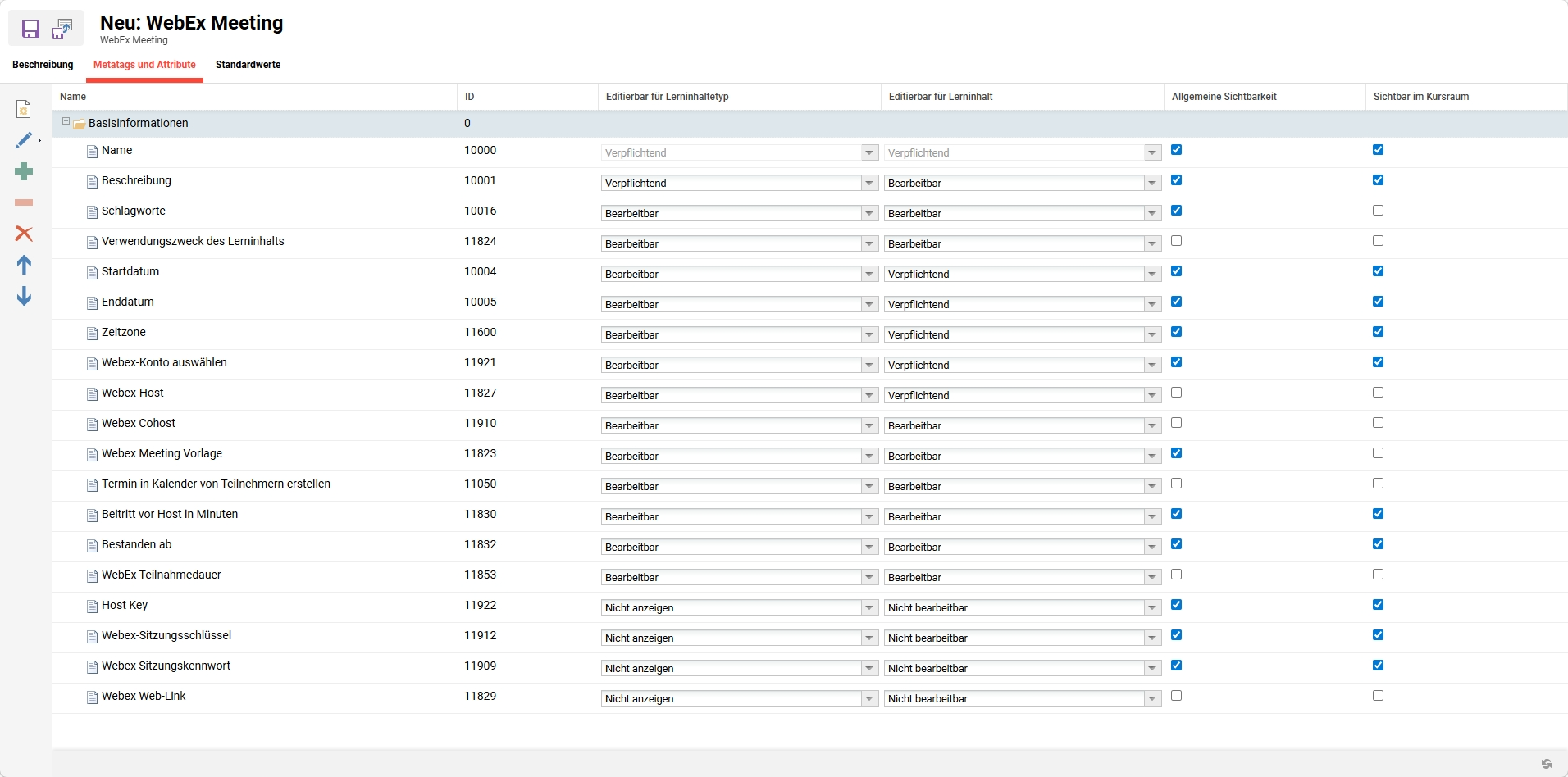The height and width of the screenshot is (777, 1568).
Task: Click the Save and close icon
Action: coord(62,30)
